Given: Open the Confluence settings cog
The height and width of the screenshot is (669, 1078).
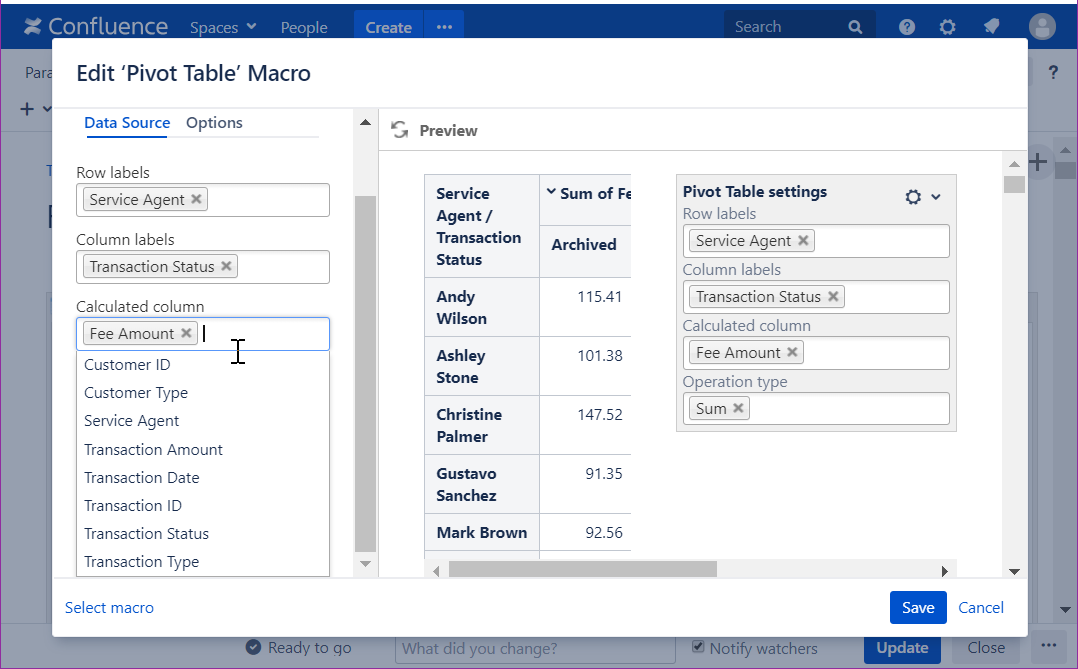Looking at the screenshot, I should point(947,27).
